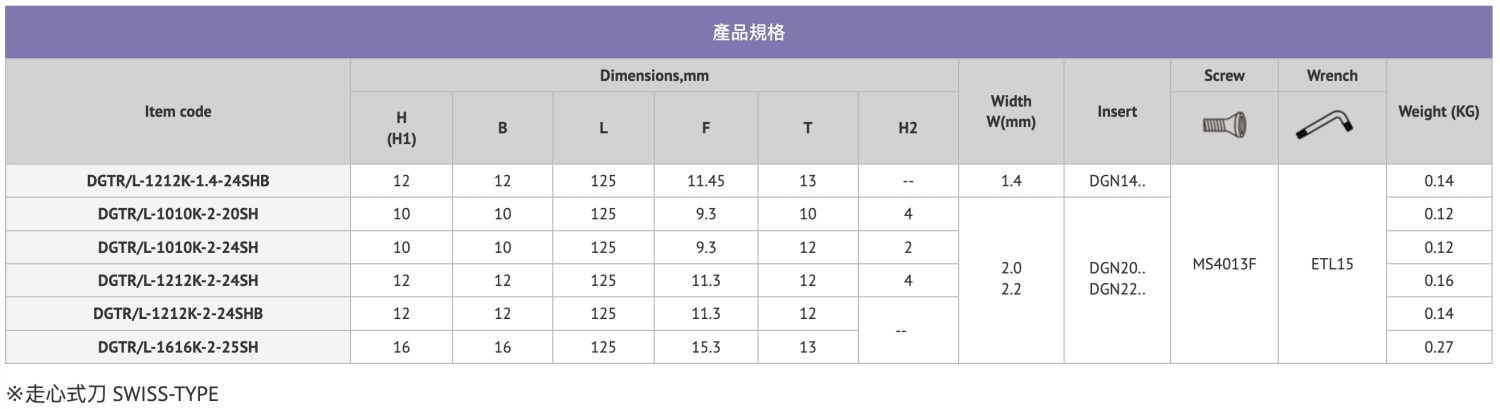
Task: Click the ETL15 wrench cell
Action: click(x=1332, y=264)
